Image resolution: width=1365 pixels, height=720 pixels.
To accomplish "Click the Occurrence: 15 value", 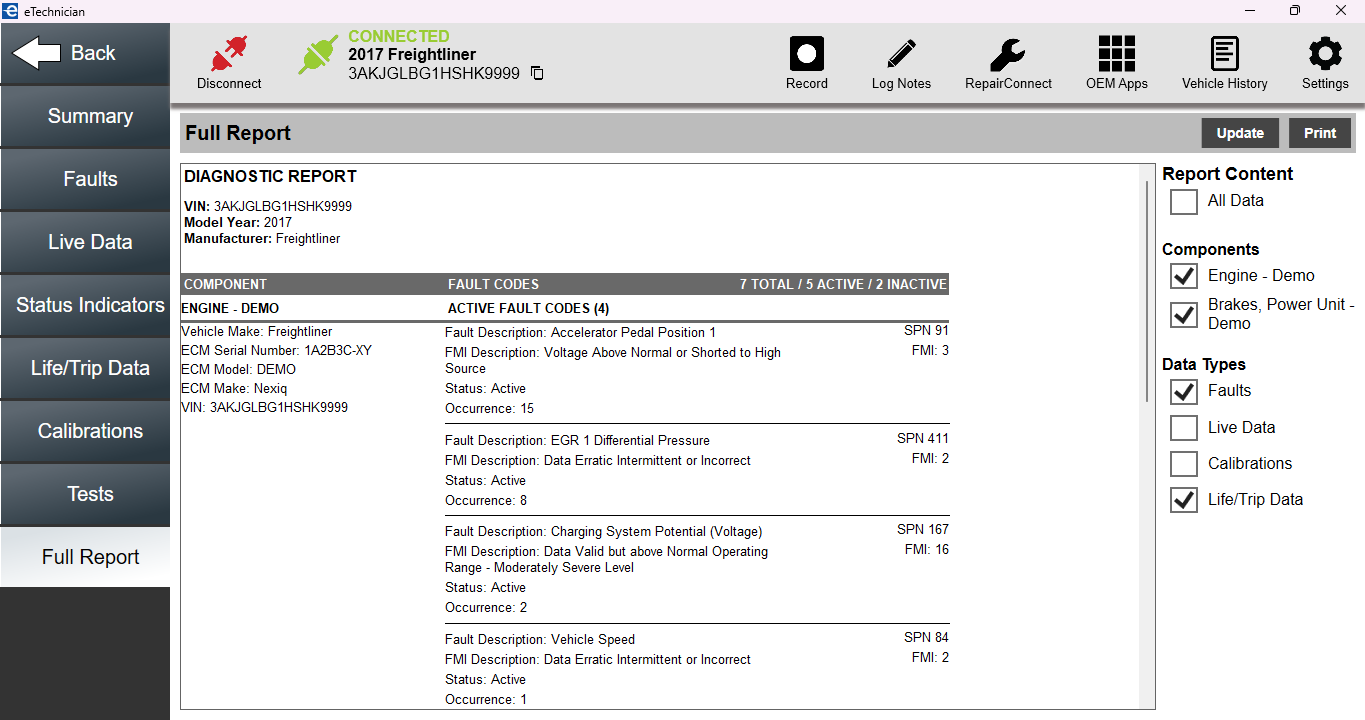I will [489, 409].
